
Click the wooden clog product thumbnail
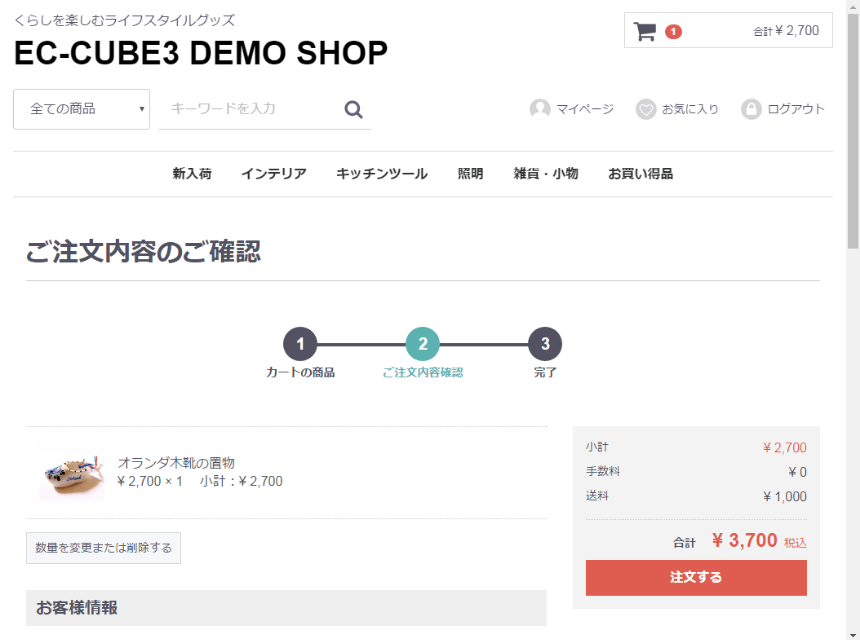click(x=70, y=470)
